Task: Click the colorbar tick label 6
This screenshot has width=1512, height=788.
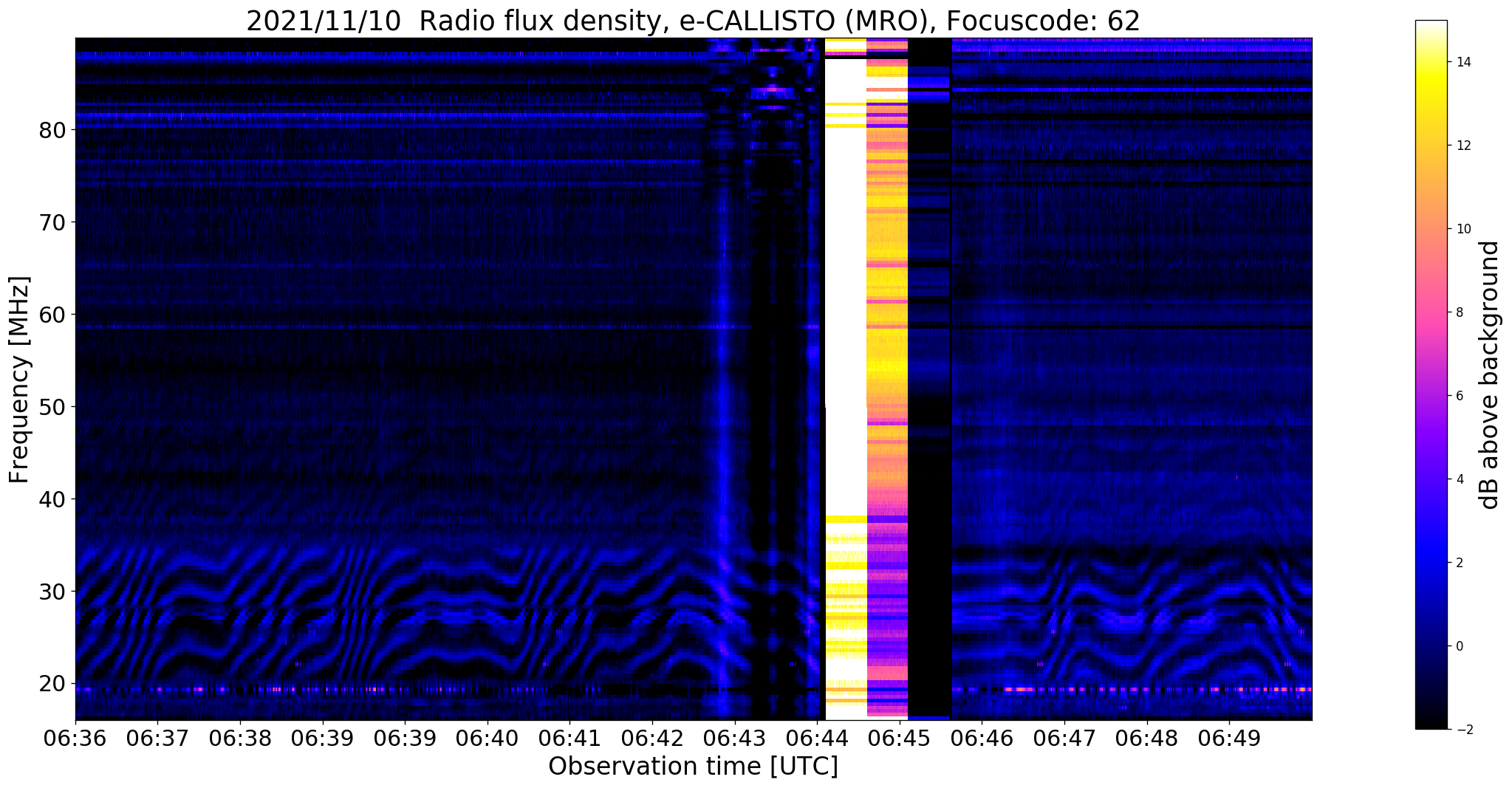Action: pyautogui.click(x=1459, y=396)
